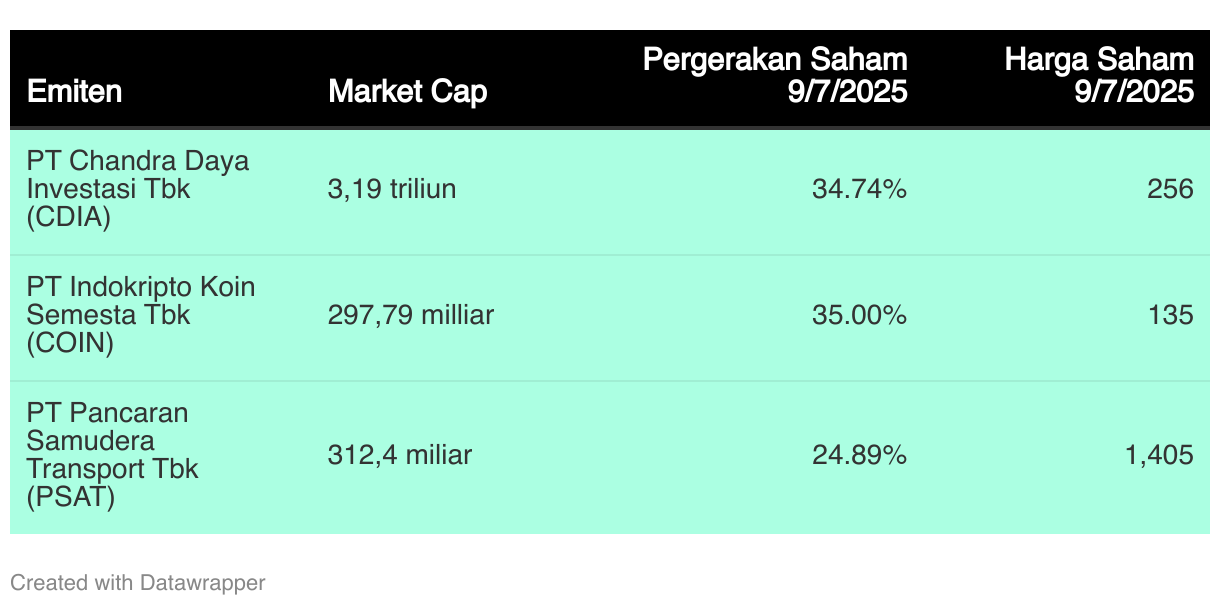Click the 3,19 triliun market cap value
1220x606 pixels.
coord(392,189)
